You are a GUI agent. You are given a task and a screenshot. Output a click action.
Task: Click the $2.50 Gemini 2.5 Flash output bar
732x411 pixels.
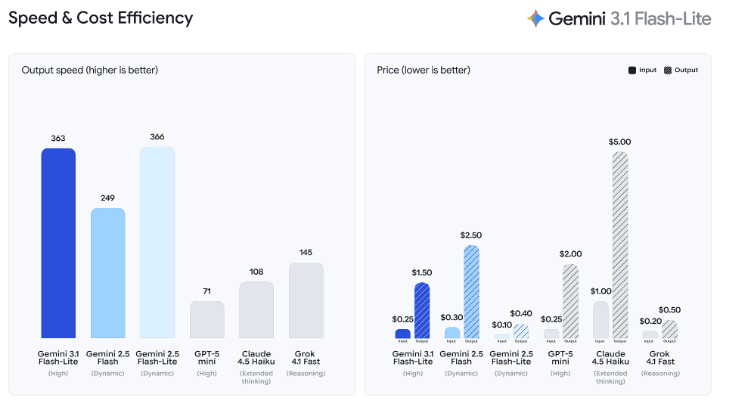click(x=472, y=292)
